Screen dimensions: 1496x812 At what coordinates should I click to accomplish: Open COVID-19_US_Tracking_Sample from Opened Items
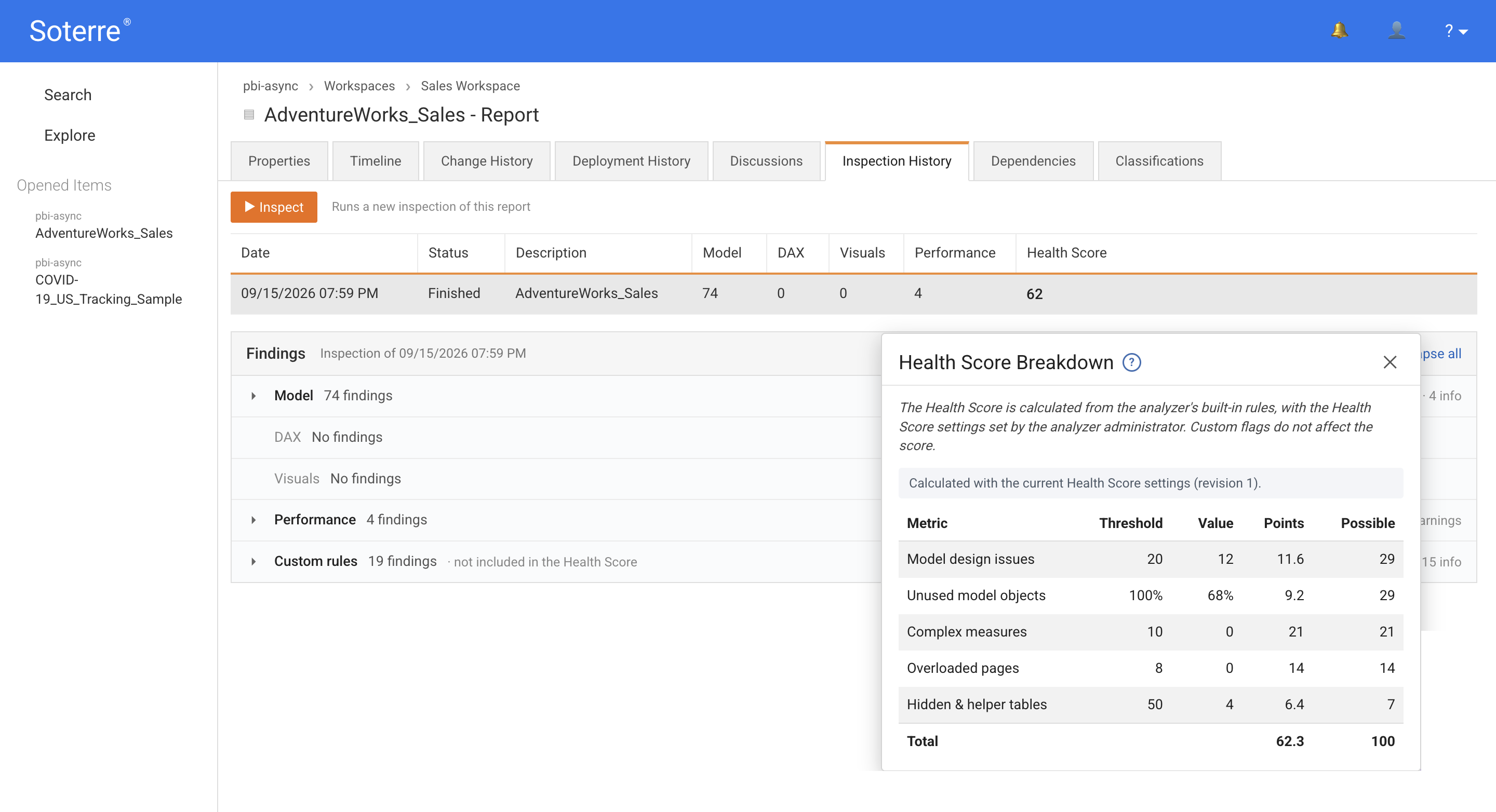click(x=109, y=289)
